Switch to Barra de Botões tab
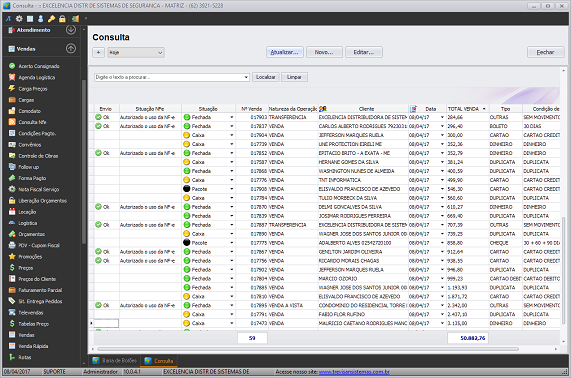571x378 pixels. 115,361
